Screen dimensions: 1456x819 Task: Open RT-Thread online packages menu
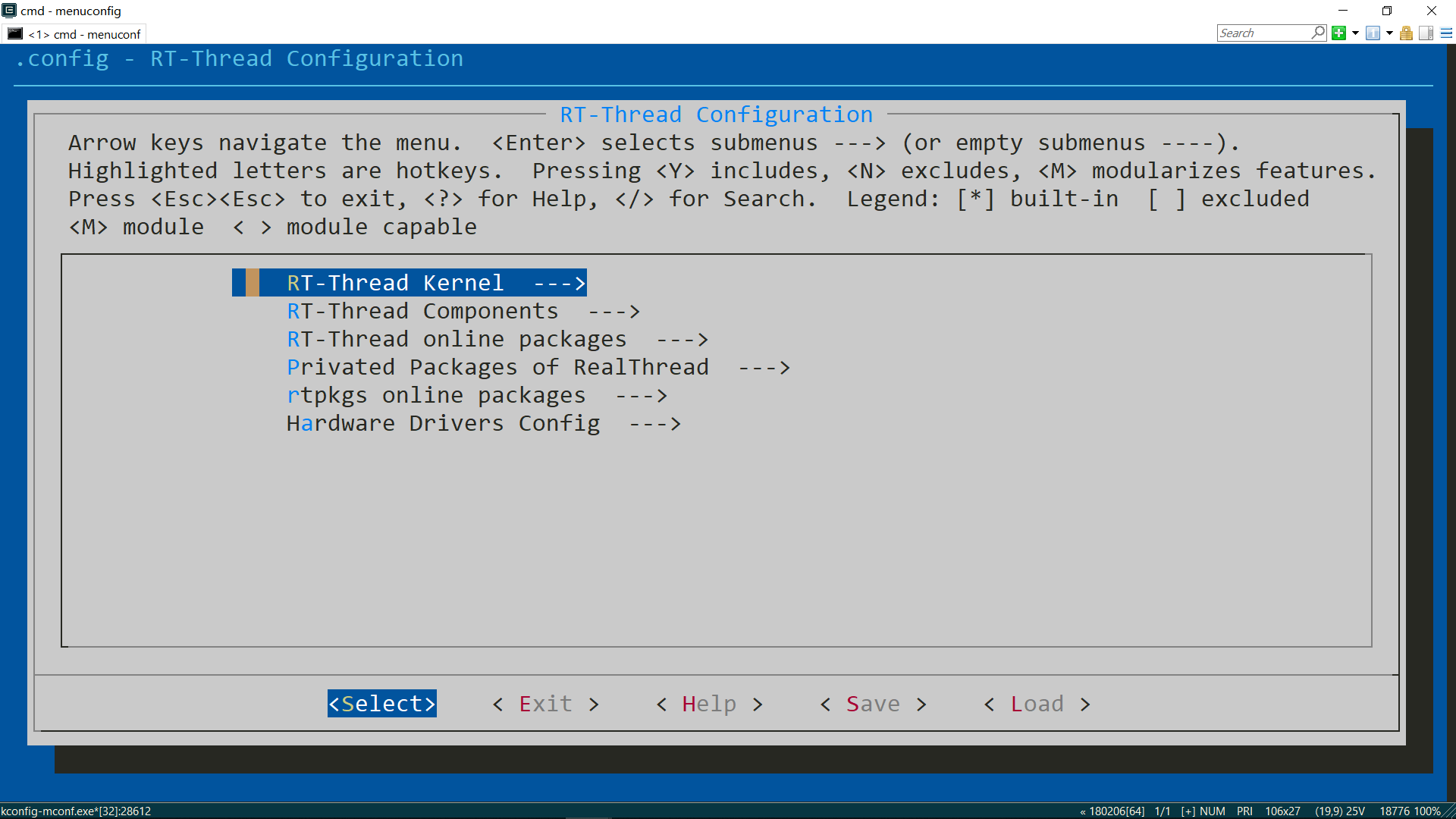(x=498, y=339)
